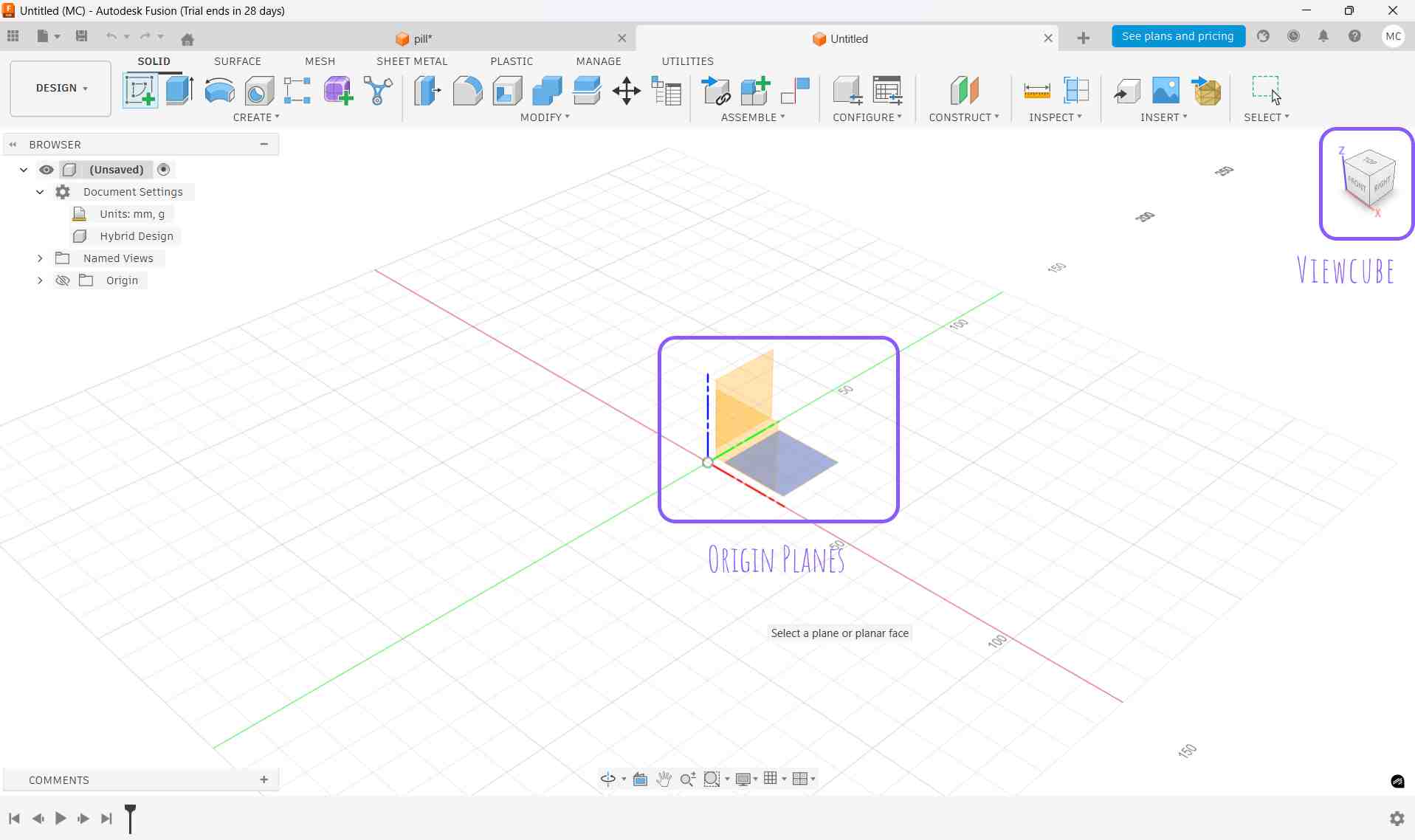This screenshot has height=840, width=1415.
Task: Select the Fillet tool
Action: click(467, 91)
